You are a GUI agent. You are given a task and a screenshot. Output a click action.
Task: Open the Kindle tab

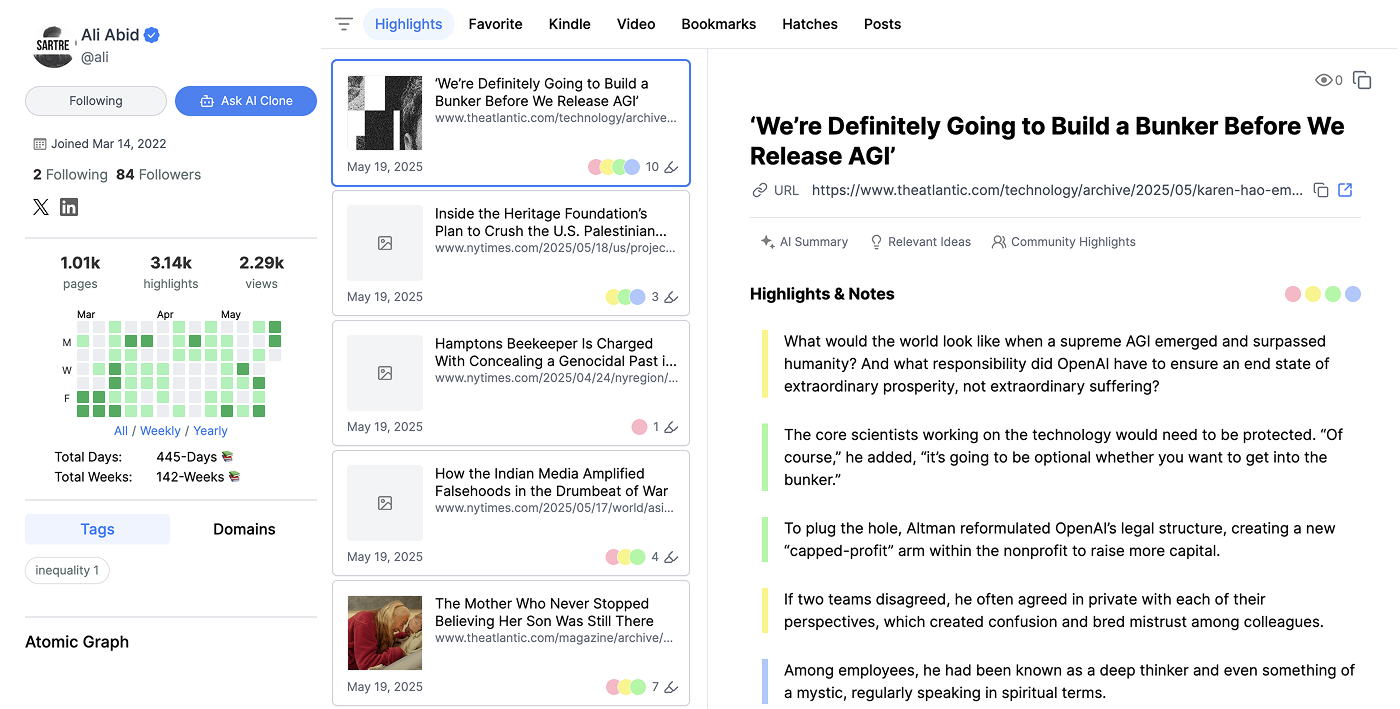pyautogui.click(x=570, y=24)
